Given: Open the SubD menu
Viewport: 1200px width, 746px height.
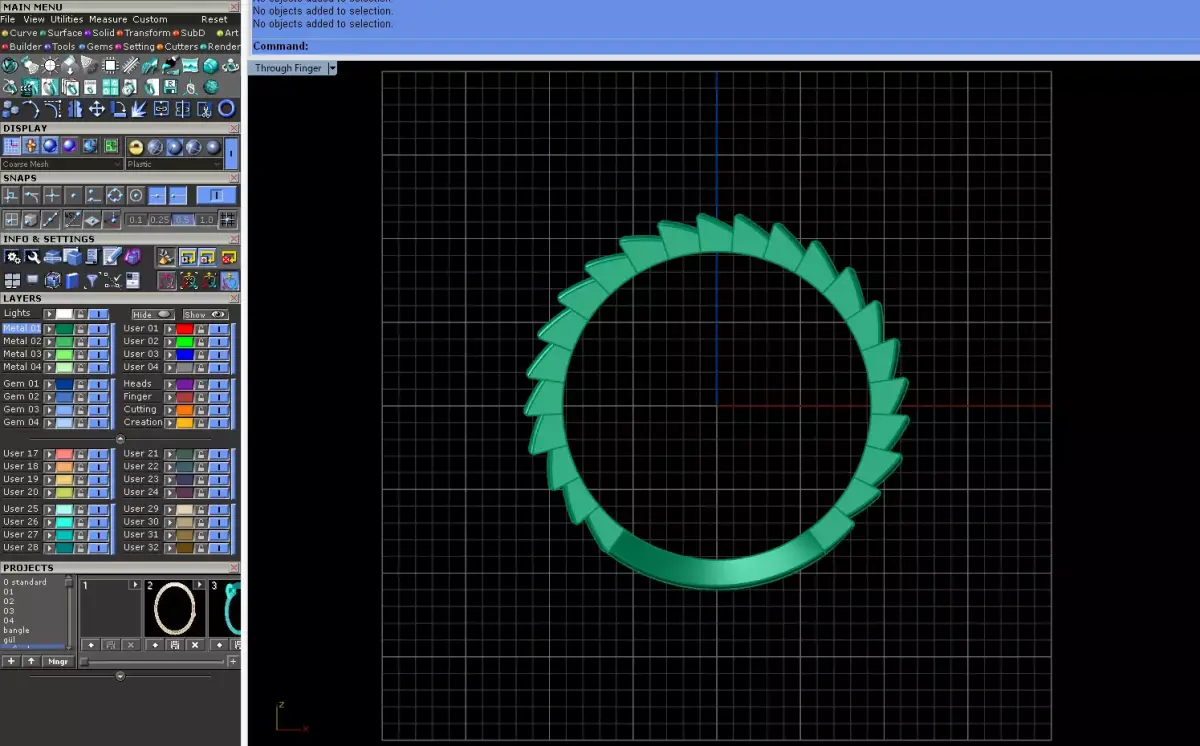Looking at the screenshot, I should tap(192, 33).
